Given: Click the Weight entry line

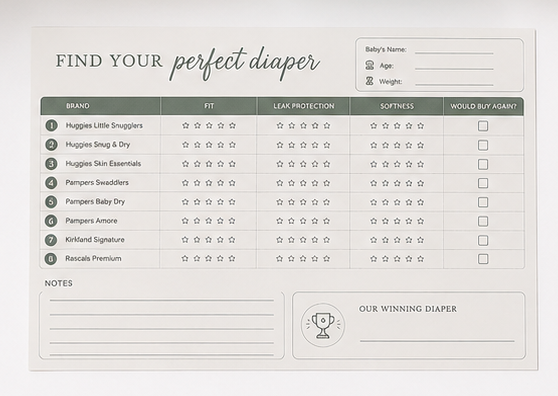Looking at the screenshot, I should click(454, 85).
